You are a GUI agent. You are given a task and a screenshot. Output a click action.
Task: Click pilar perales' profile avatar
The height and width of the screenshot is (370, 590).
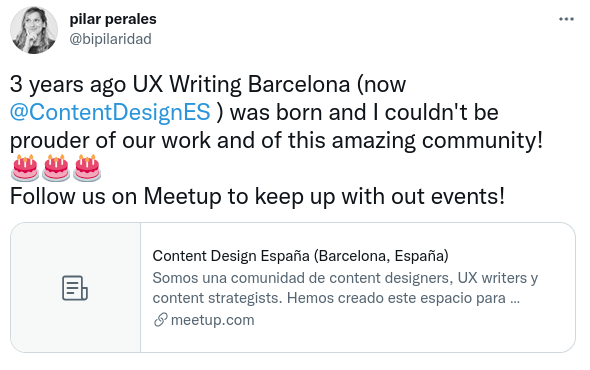pos(34,30)
